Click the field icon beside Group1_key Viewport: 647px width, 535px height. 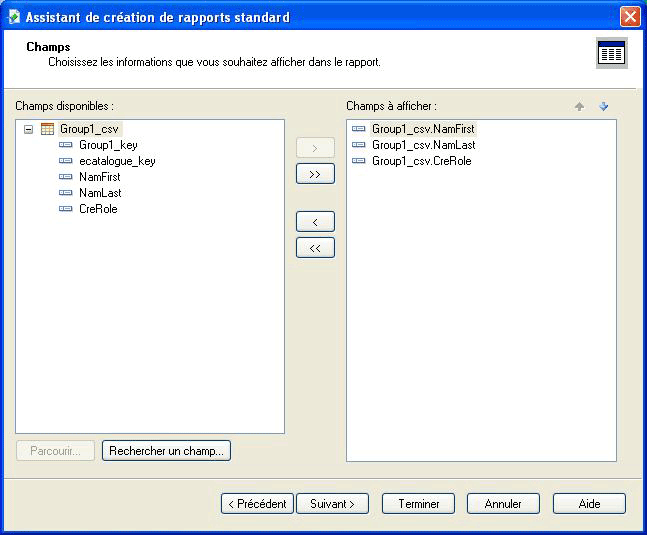[x=66, y=145]
